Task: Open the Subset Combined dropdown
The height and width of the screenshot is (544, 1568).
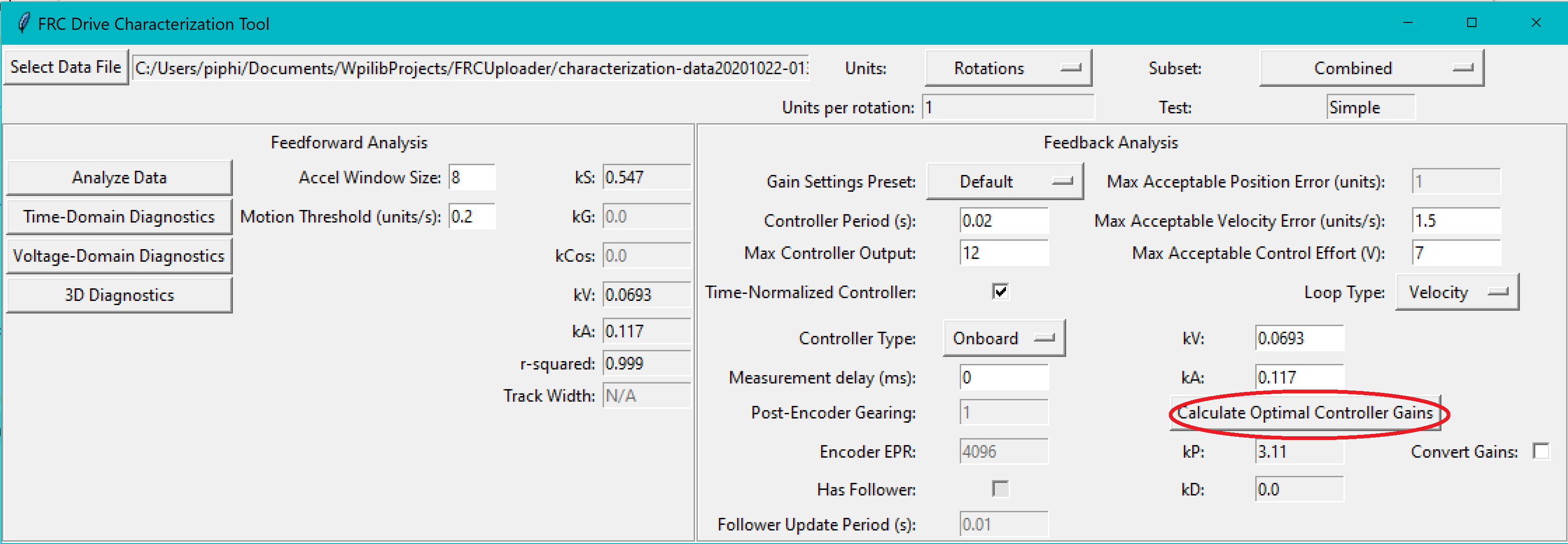Action: 1371,68
